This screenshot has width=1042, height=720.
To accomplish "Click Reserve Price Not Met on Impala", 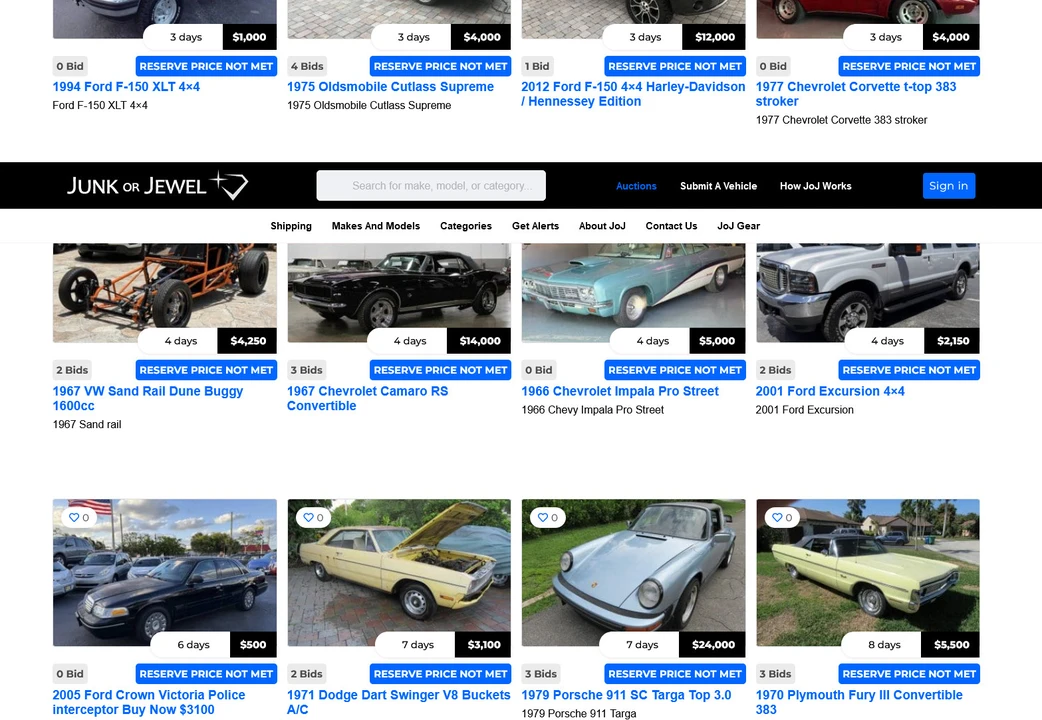I will pyautogui.click(x=675, y=370).
